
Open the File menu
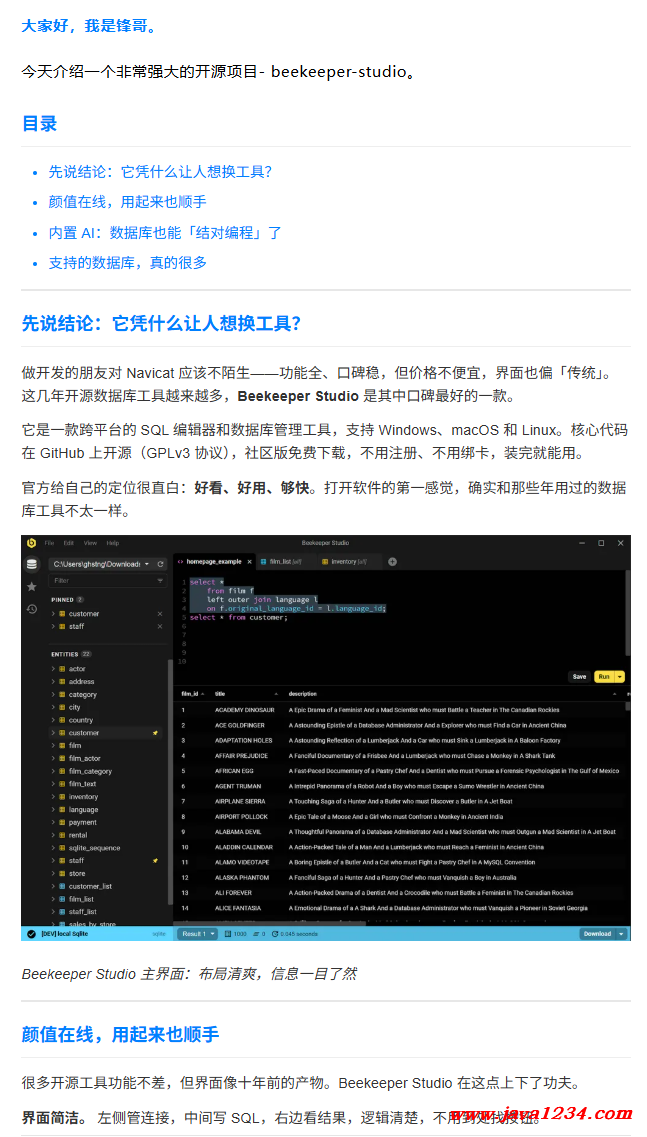[x=49, y=543]
